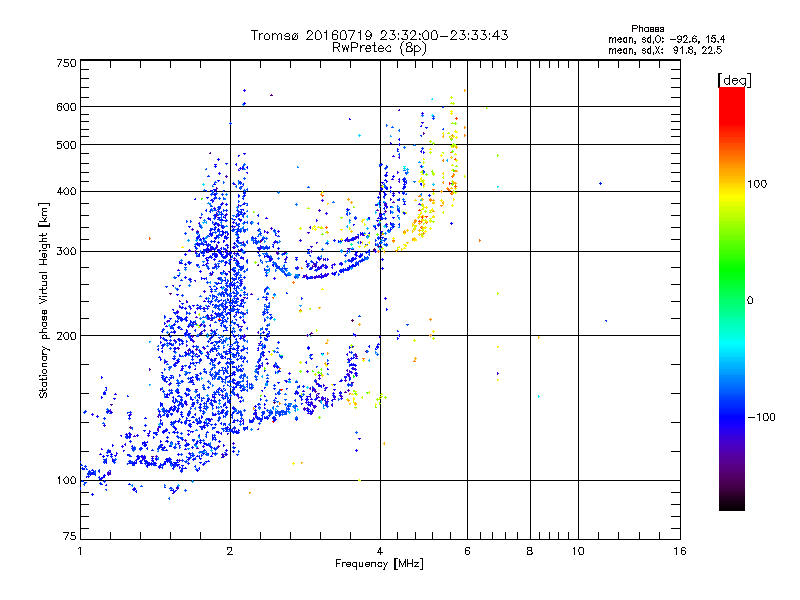Viewport: 800px width, 600px height.
Task: Click the y-axis tick label '100' on the height axis
Action: [x=67, y=481]
